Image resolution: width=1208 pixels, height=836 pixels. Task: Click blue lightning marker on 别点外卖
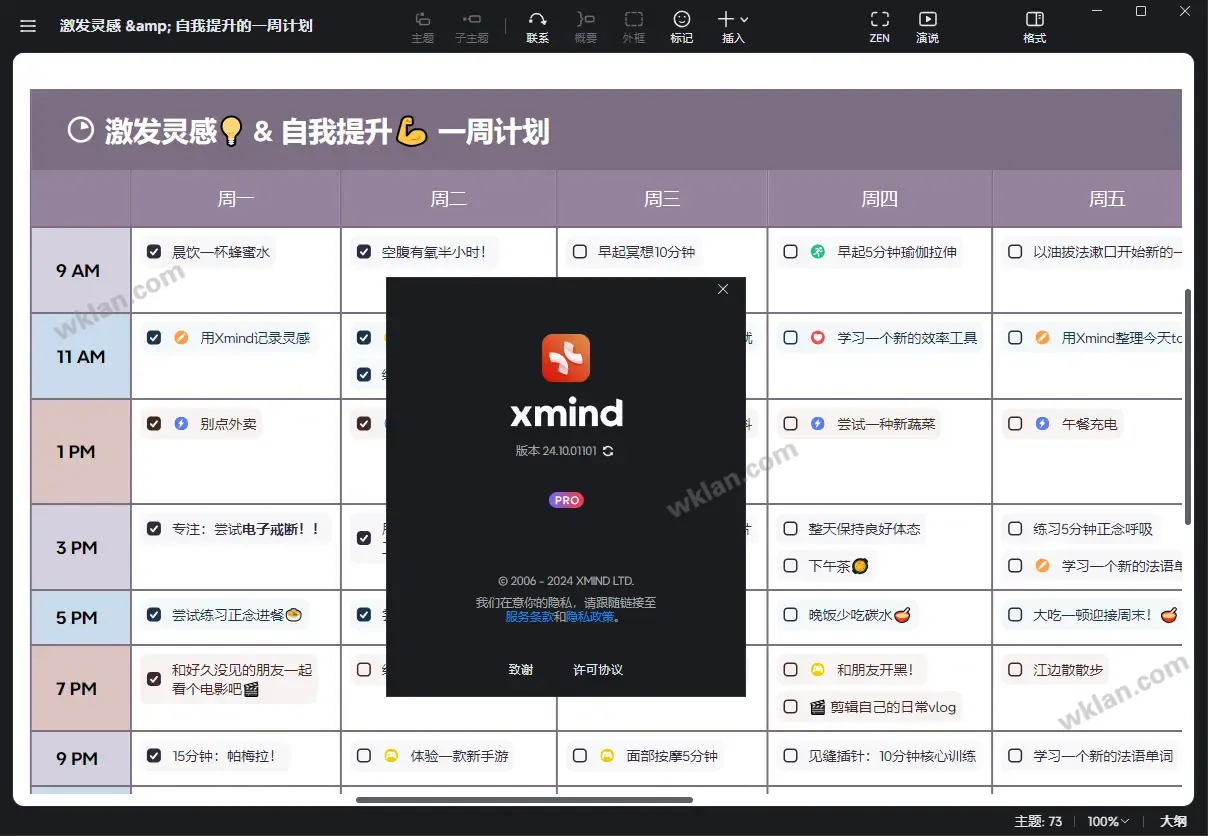coord(181,424)
